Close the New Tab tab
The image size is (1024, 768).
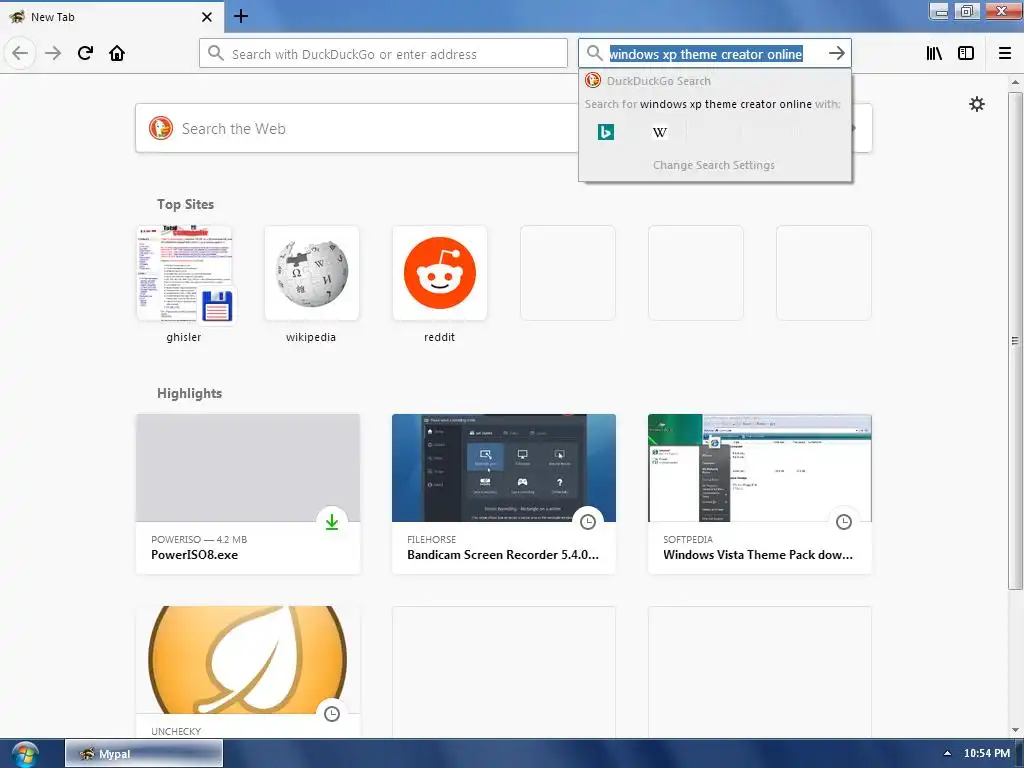pos(206,17)
